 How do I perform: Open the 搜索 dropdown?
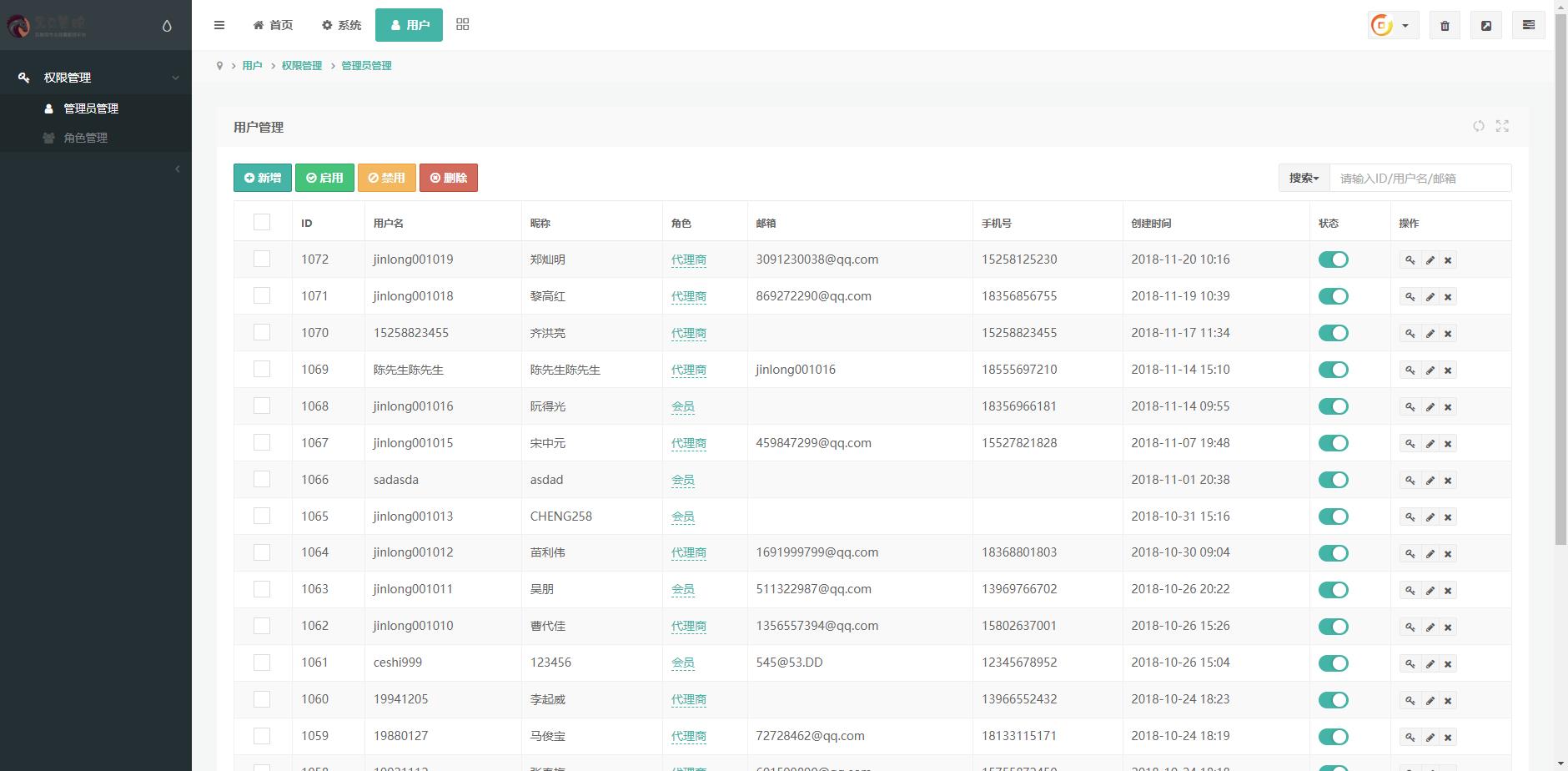[x=1304, y=178]
